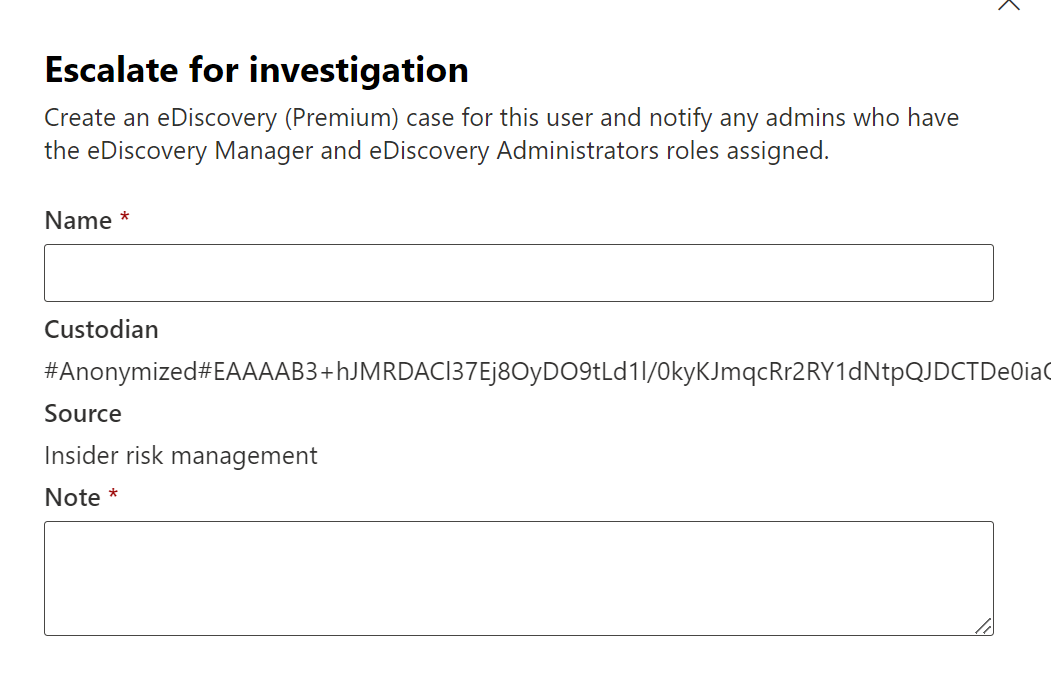Screen dimensions: 1051x692
Task: Click the red asterisk beside Name
Action: pyautogui.click(x=125, y=220)
